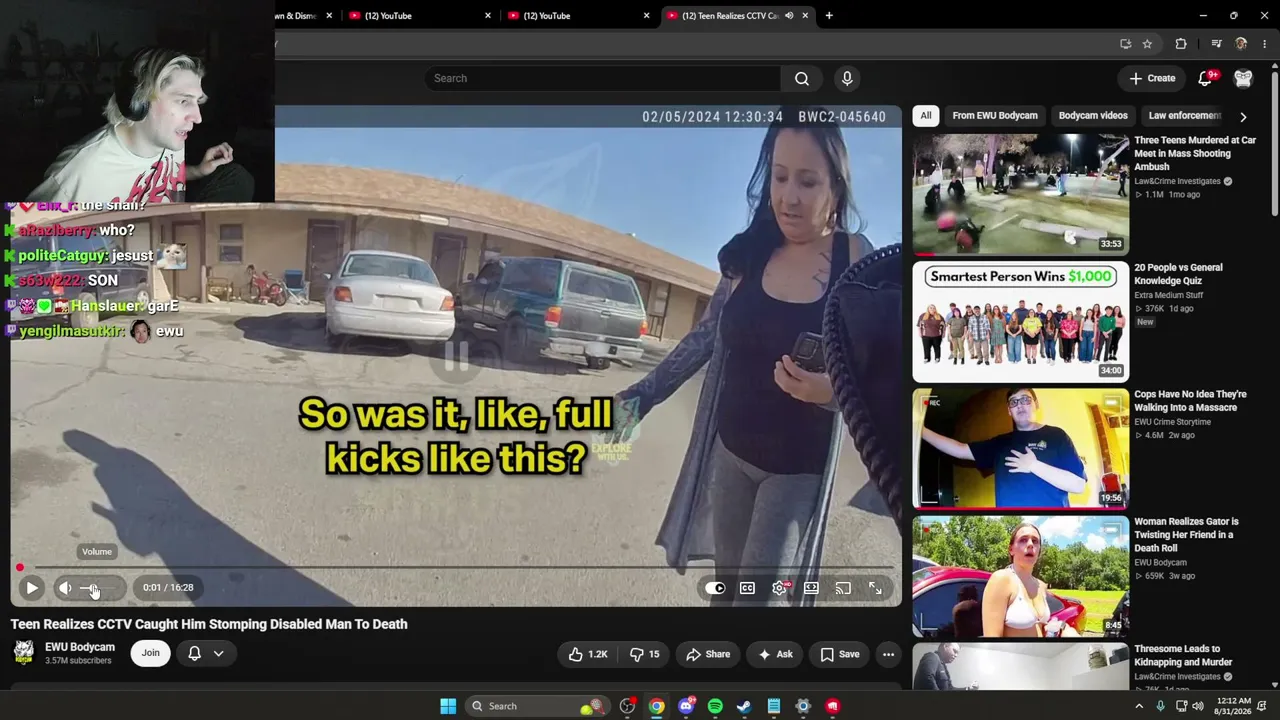
Task: Share the video using the Share button
Action: (x=707, y=654)
